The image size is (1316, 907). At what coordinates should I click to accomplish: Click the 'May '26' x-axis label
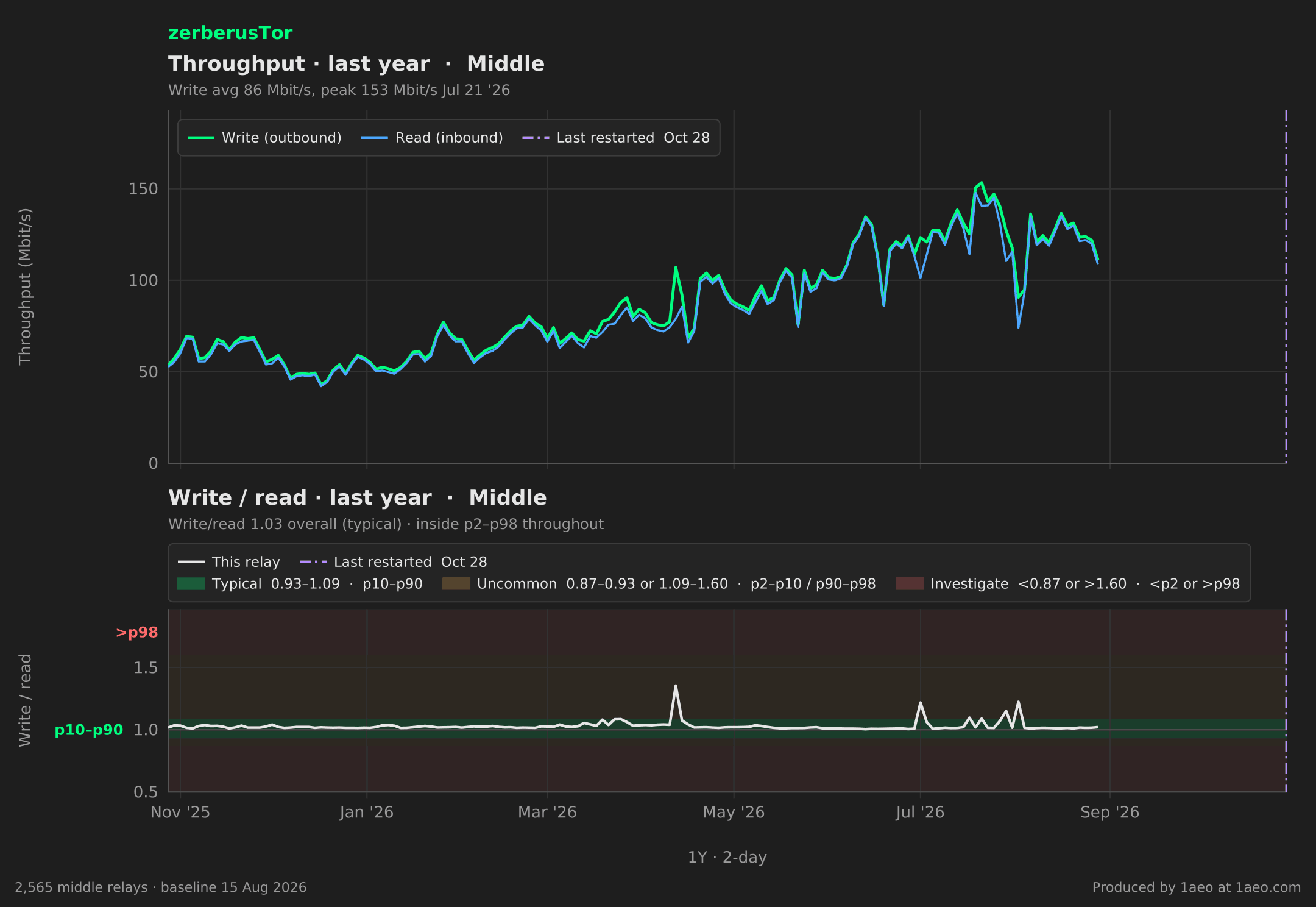click(x=734, y=813)
